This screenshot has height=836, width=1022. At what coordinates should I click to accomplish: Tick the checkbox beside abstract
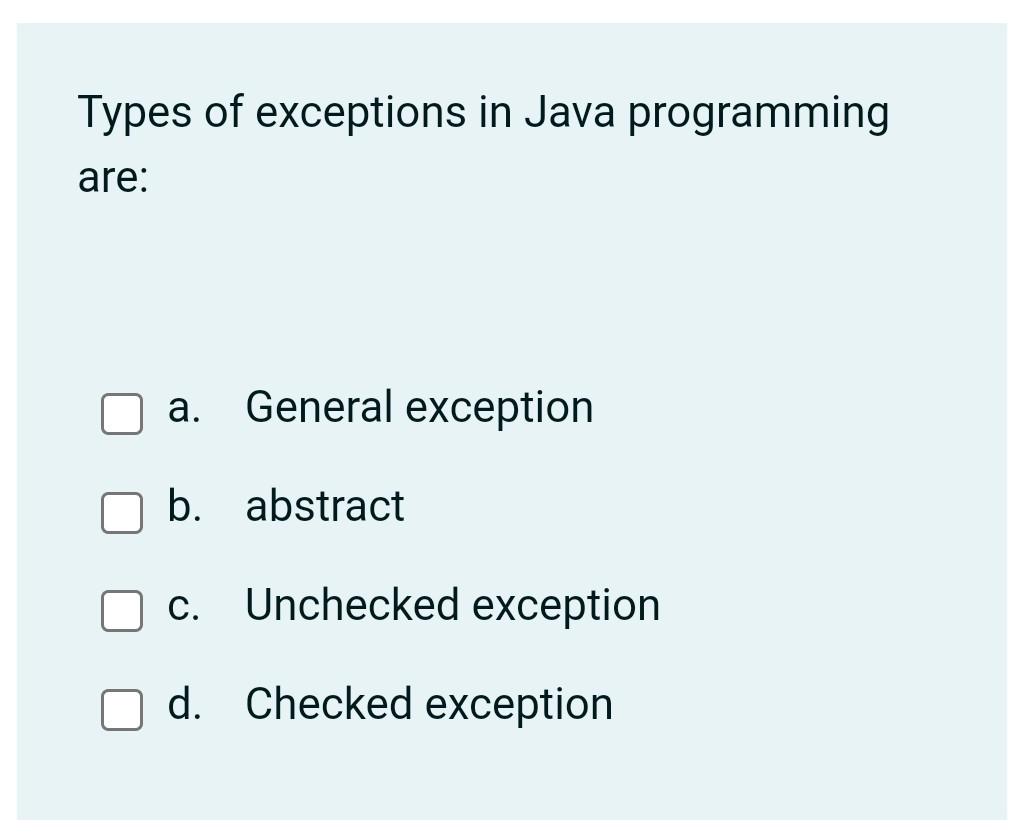pyautogui.click(x=122, y=513)
